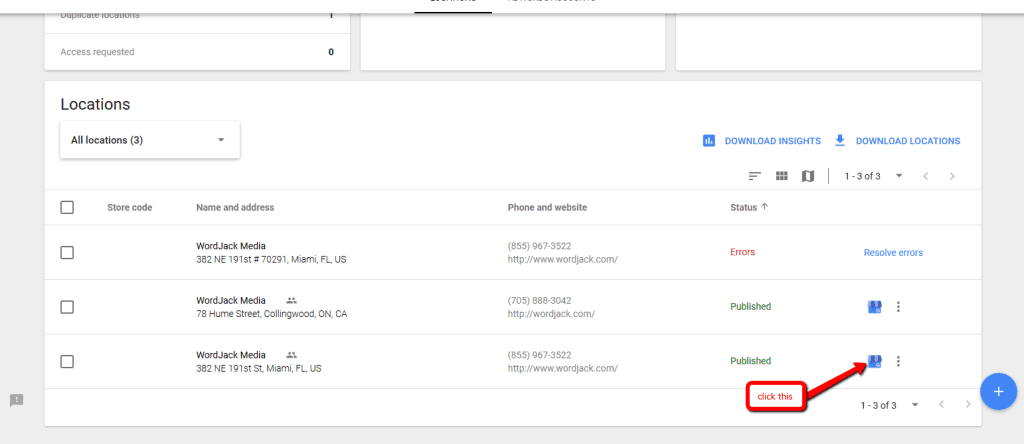
Task: Click the Locations section heading
Action: [95, 104]
